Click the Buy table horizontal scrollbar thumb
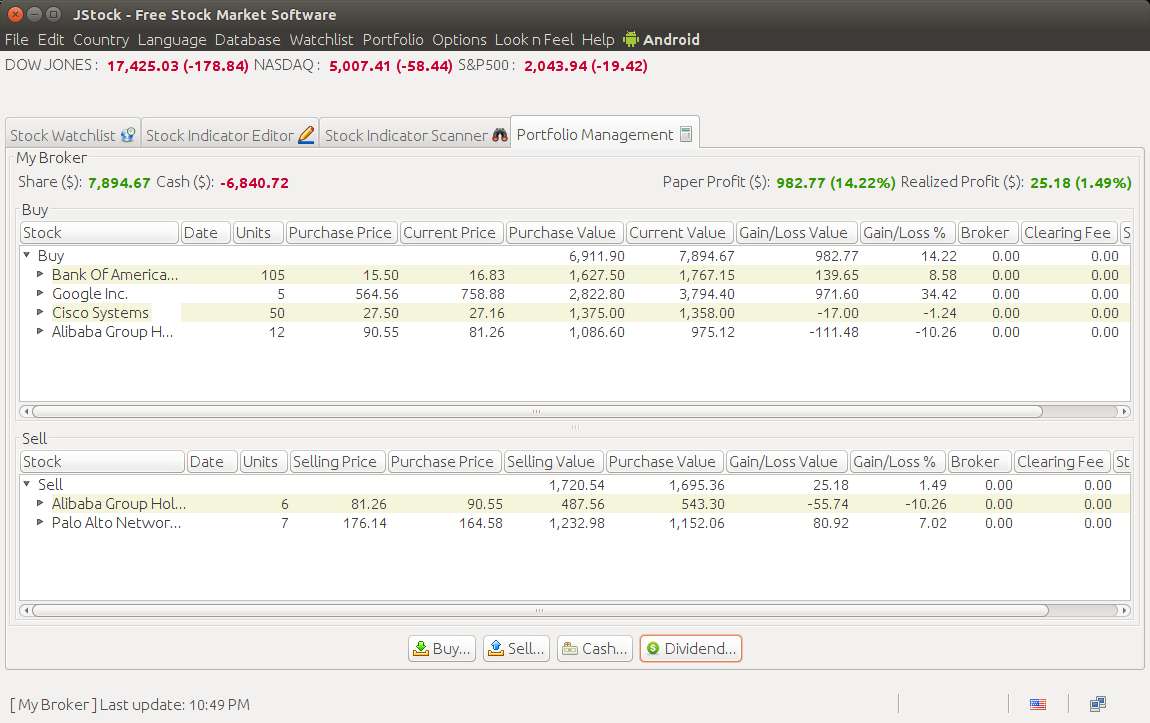This screenshot has width=1150, height=723. click(x=537, y=411)
